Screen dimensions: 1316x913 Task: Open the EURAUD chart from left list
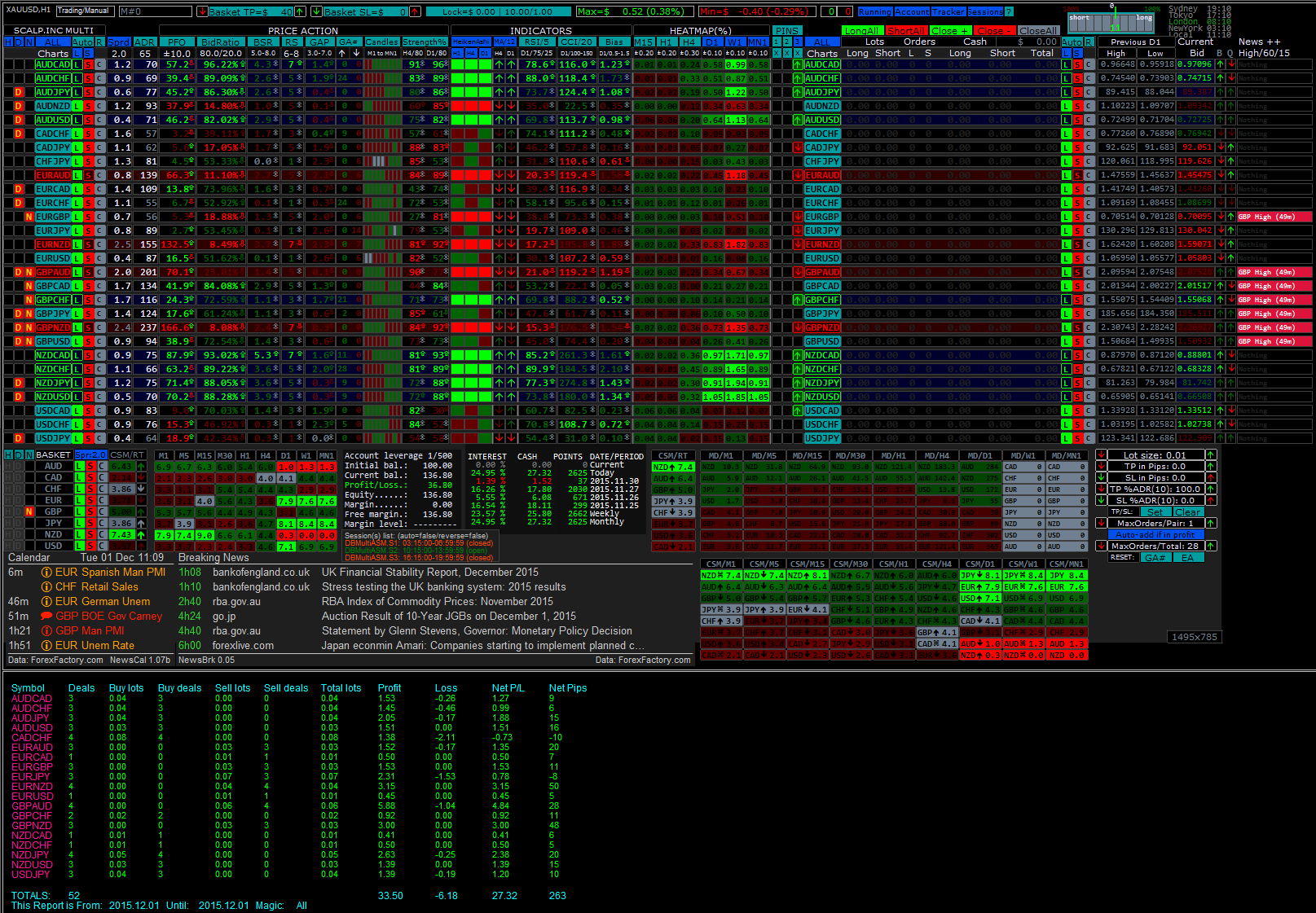(x=53, y=175)
